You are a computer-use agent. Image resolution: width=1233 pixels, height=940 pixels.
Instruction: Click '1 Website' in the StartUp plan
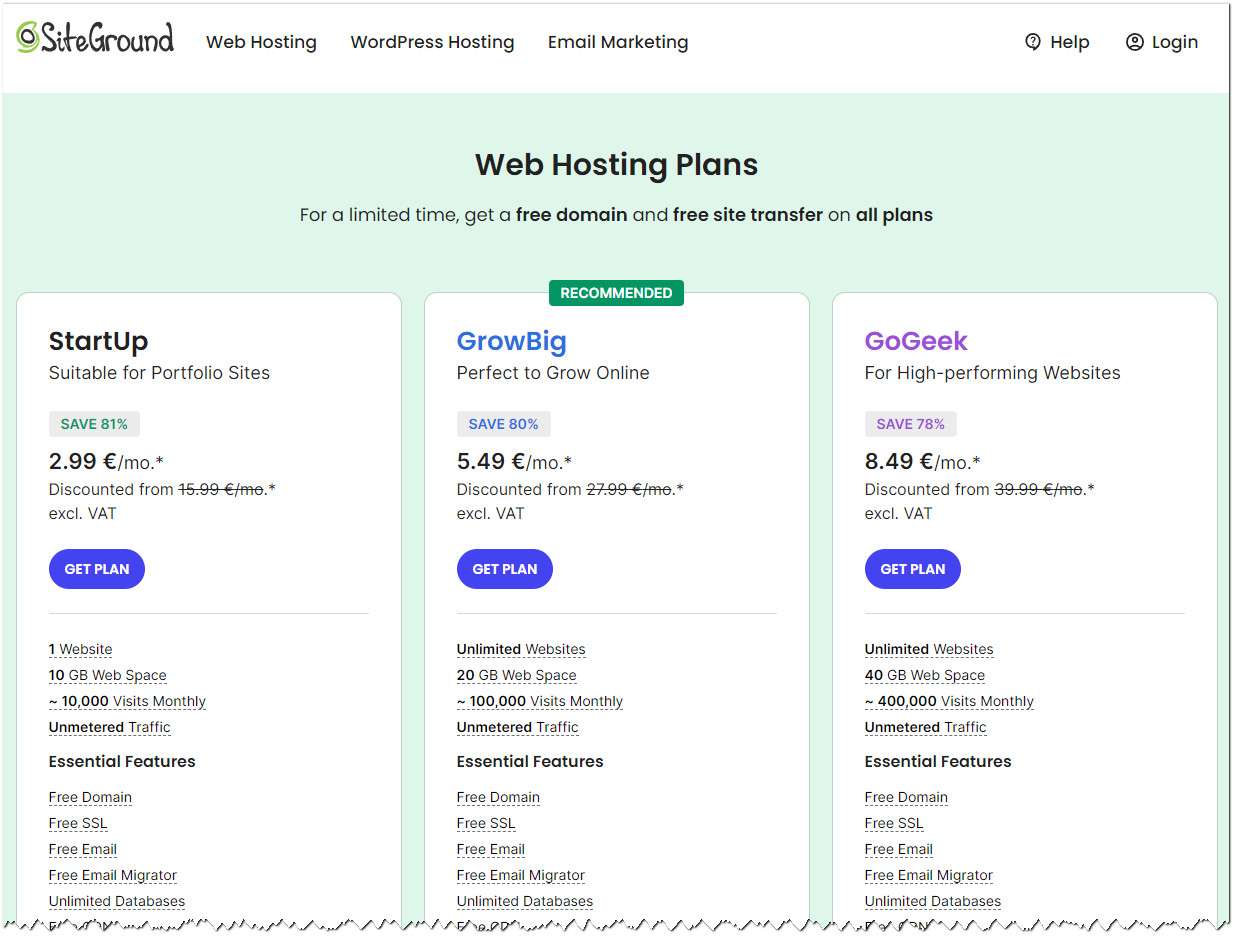(x=81, y=649)
